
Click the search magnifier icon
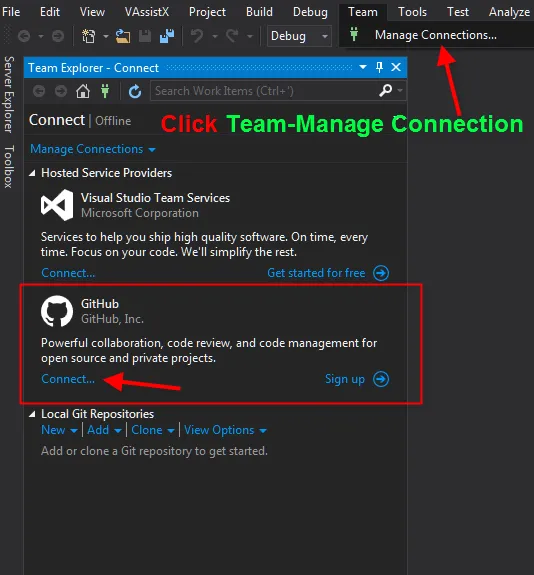click(x=385, y=90)
